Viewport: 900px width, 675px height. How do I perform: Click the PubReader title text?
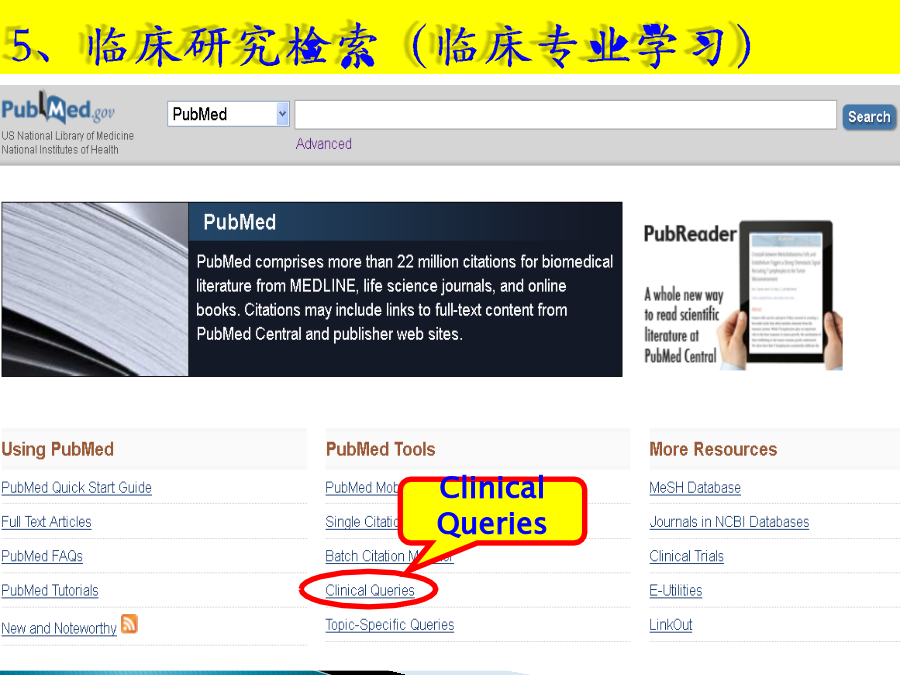pyautogui.click(x=690, y=234)
